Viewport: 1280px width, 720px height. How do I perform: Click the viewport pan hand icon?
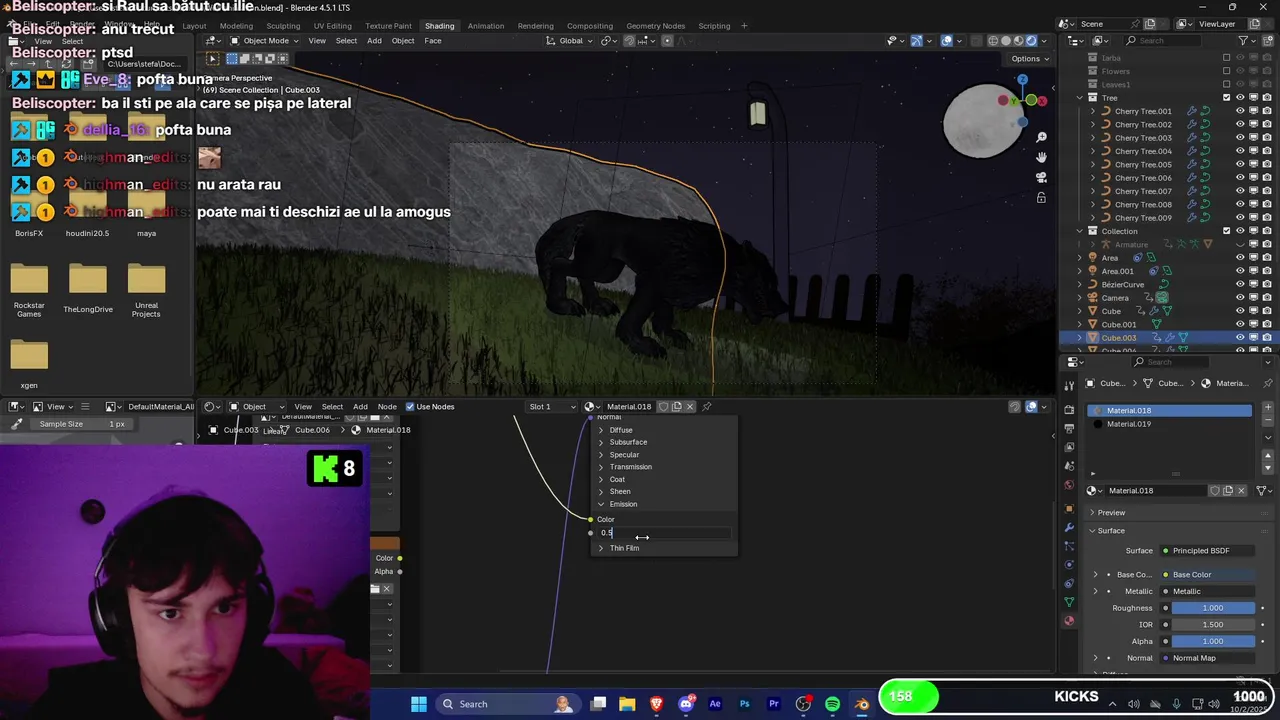coord(1041,157)
